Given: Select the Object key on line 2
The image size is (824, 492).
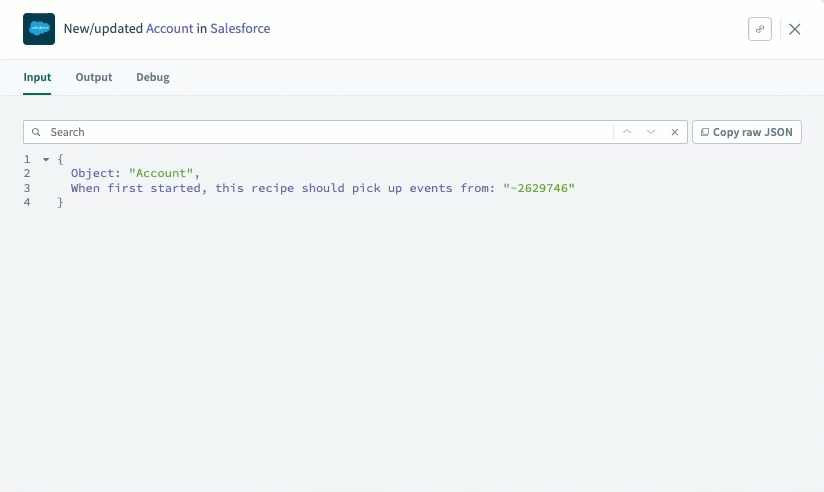Looking at the screenshot, I should pos(95,174).
